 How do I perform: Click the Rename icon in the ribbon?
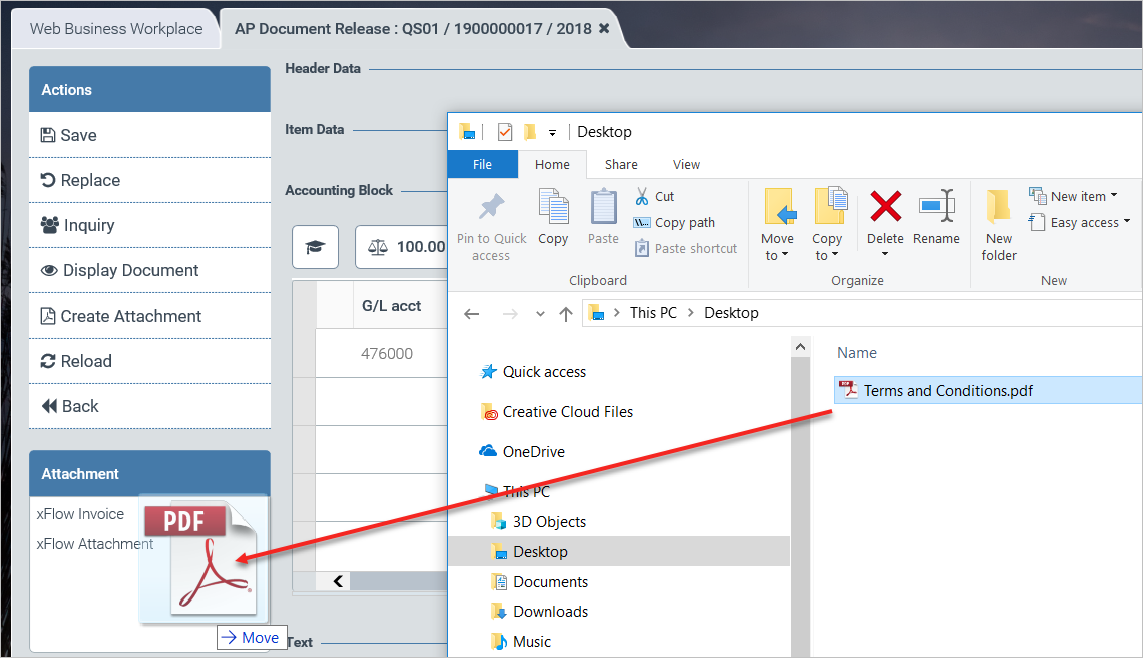[x=937, y=207]
